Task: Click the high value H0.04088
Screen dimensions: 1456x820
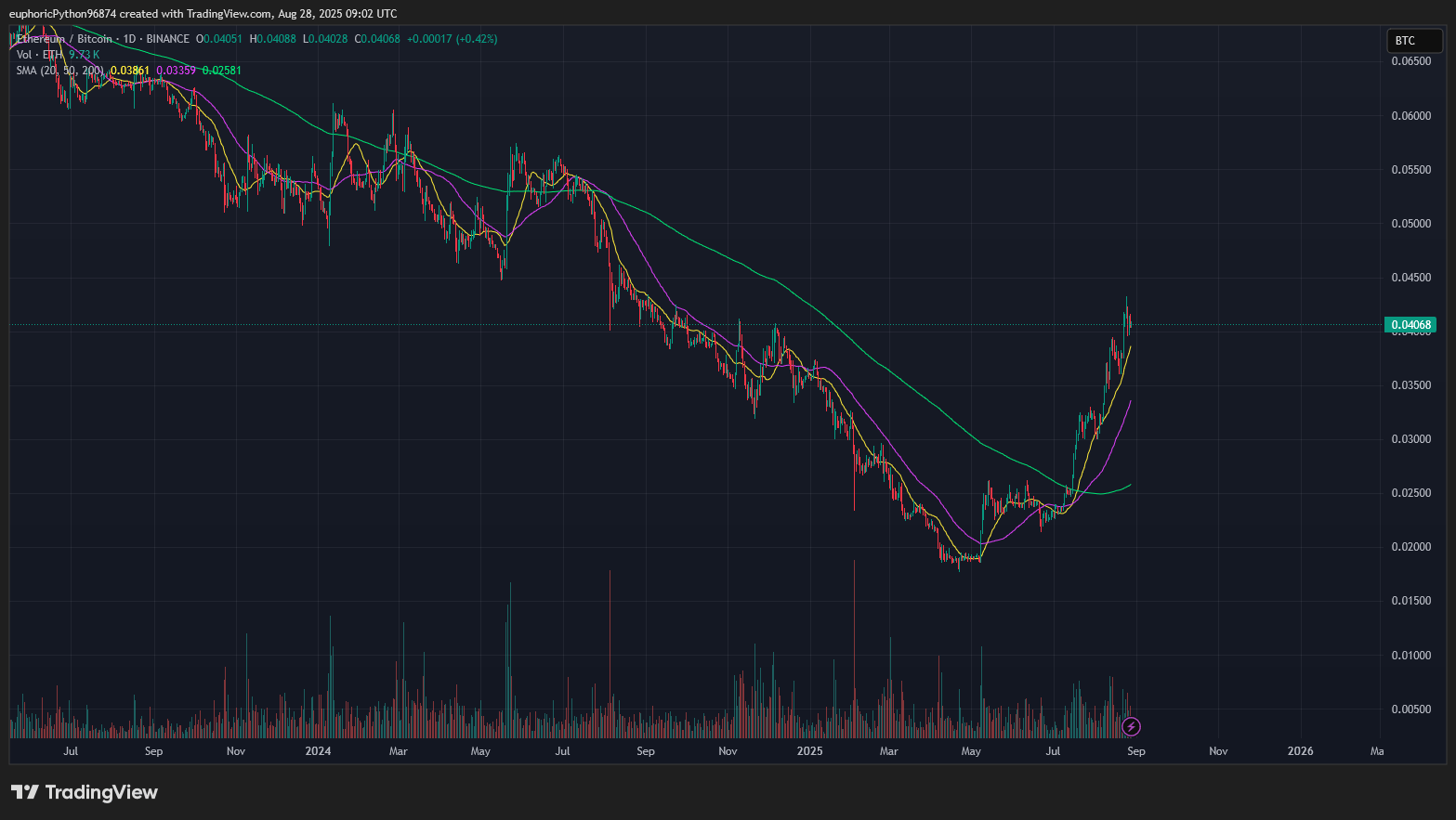Action: 273,39
